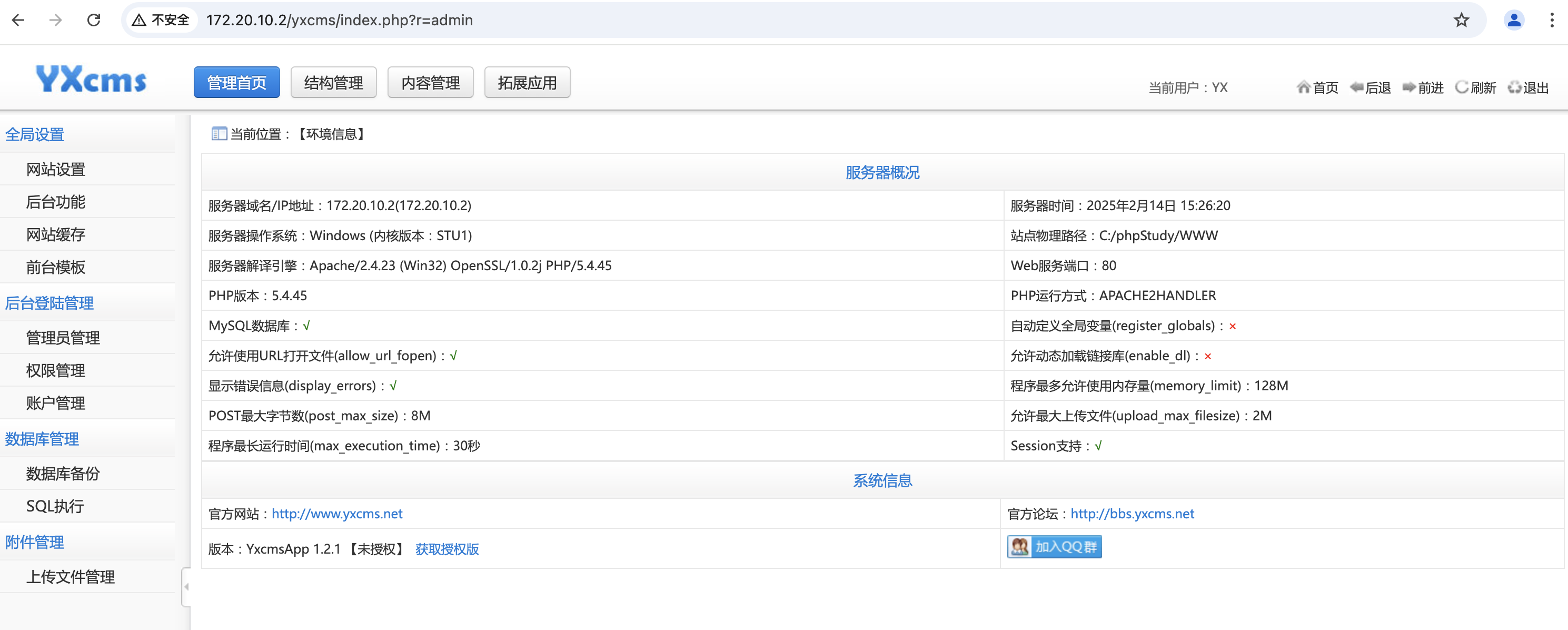This screenshot has width=1568, height=630.
Task: Click the 后退 back arrow icon
Action: (1356, 87)
